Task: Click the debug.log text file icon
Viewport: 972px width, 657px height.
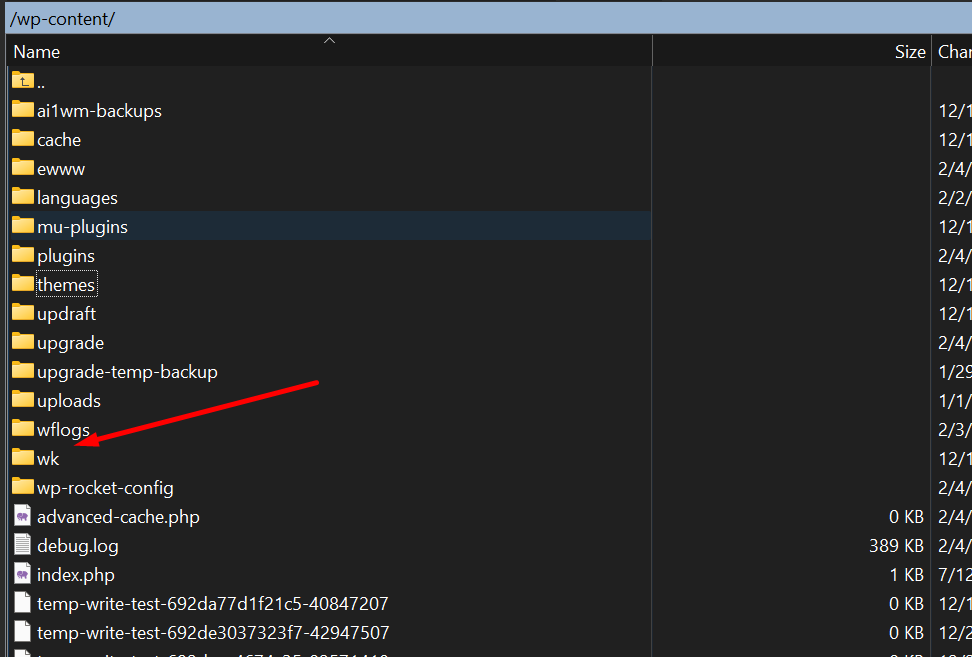Action: [x=23, y=546]
